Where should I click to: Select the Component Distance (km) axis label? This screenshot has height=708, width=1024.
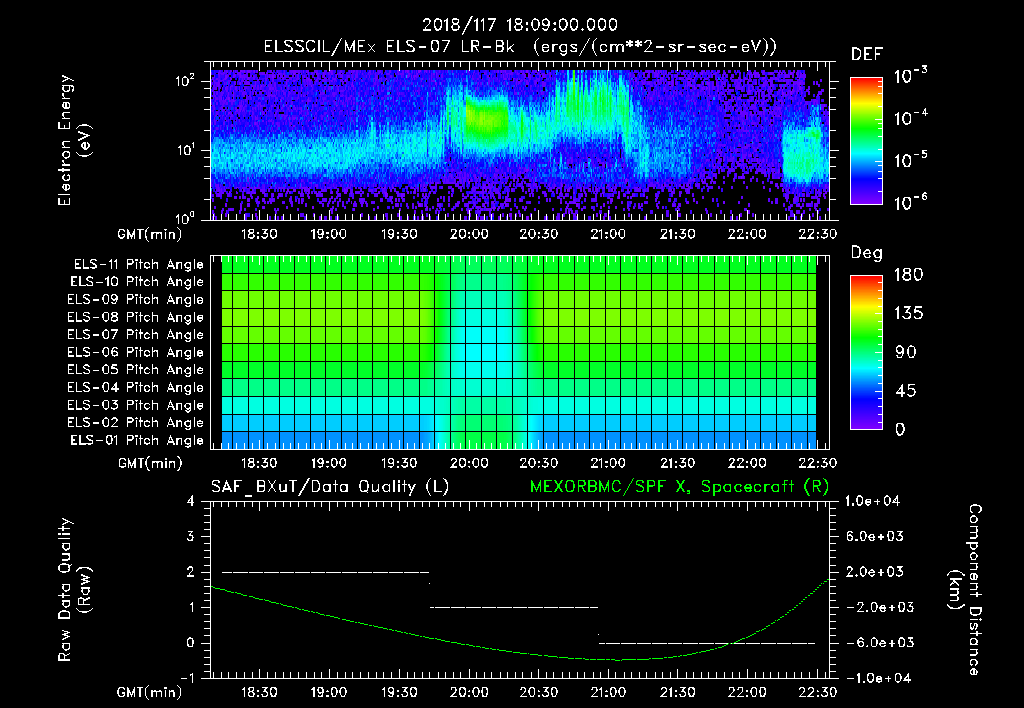(965, 590)
